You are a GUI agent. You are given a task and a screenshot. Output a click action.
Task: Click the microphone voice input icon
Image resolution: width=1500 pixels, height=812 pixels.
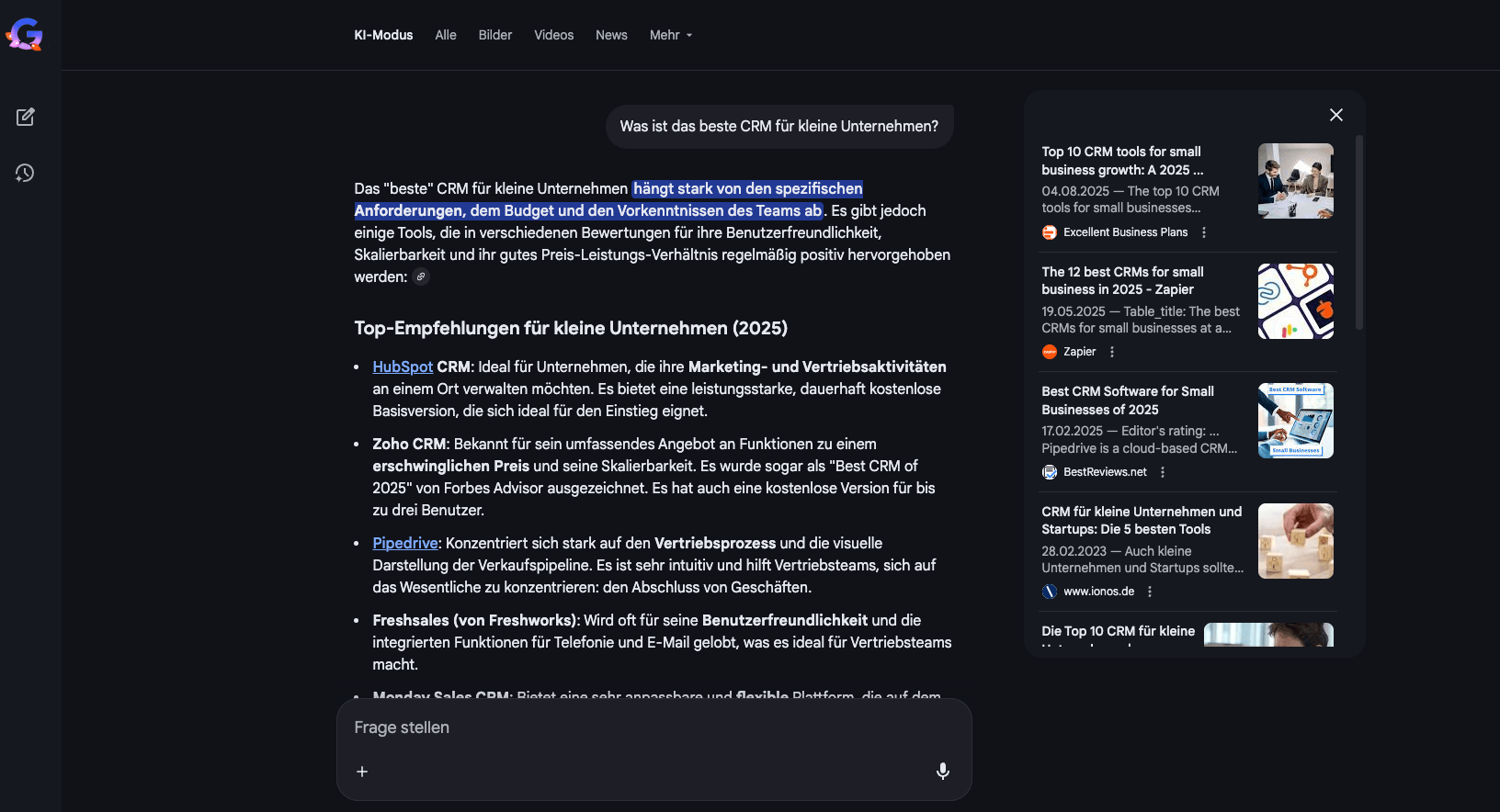tap(942, 771)
